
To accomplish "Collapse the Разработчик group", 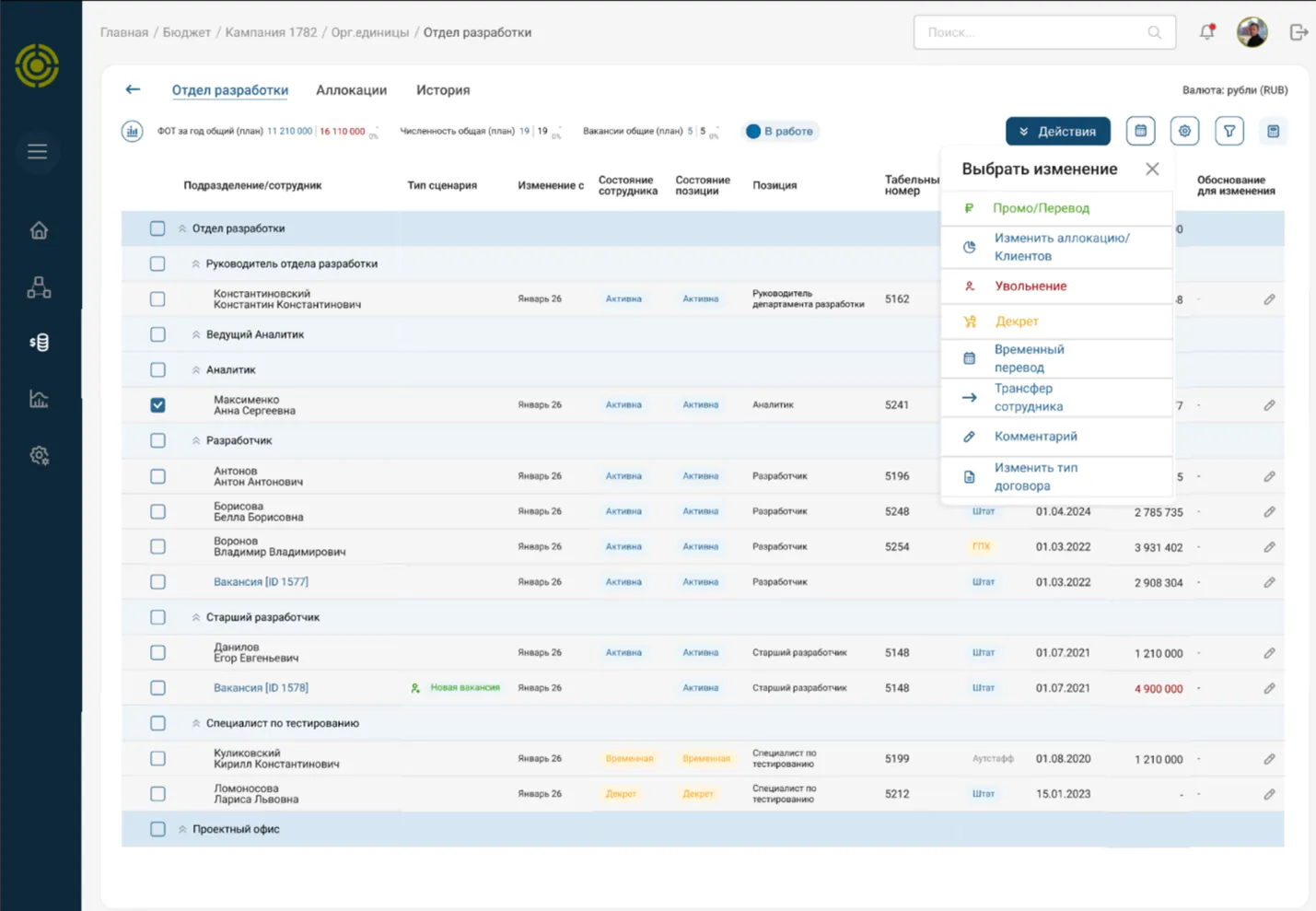I will coord(196,441).
